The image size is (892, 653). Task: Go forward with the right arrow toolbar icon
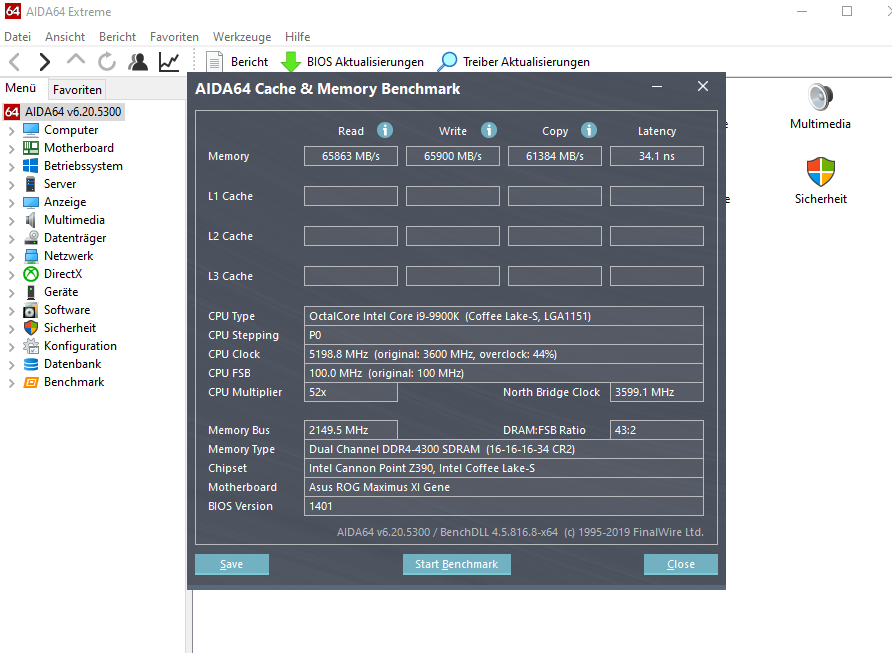coord(44,61)
